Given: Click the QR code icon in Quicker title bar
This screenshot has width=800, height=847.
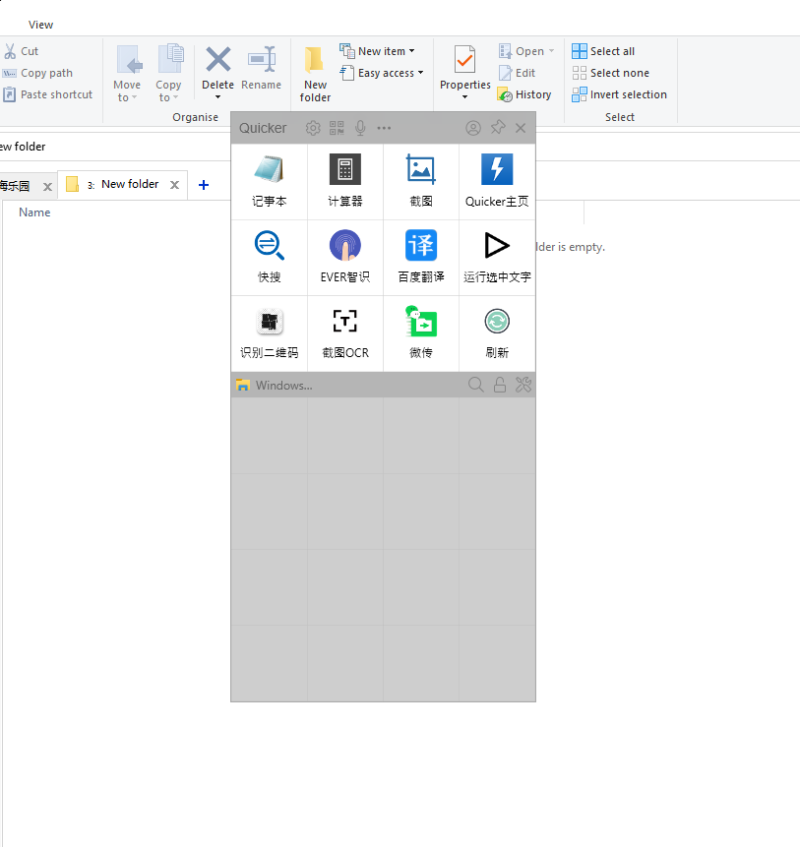Looking at the screenshot, I should pyautogui.click(x=337, y=128).
